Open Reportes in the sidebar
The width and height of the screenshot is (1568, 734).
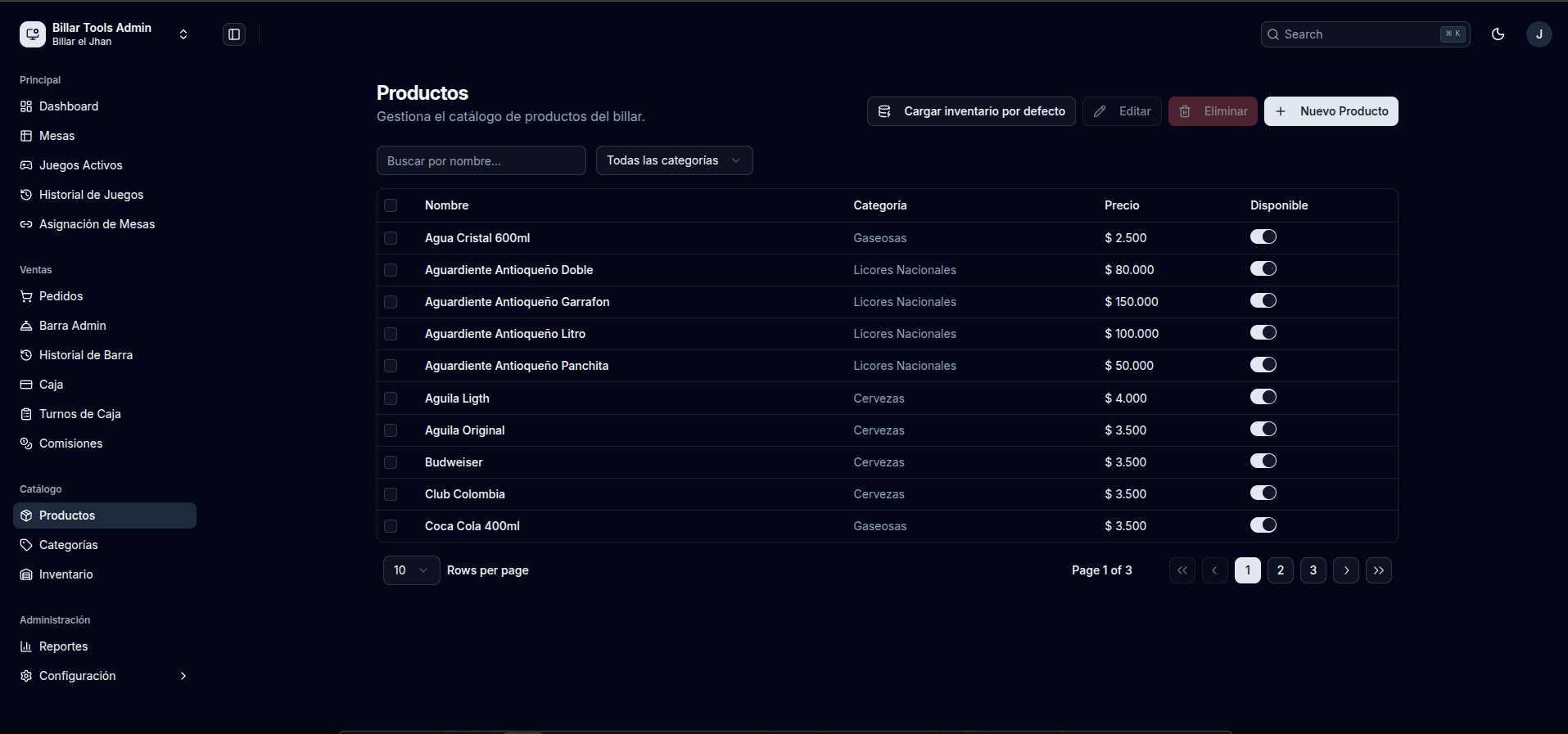click(x=105, y=646)
